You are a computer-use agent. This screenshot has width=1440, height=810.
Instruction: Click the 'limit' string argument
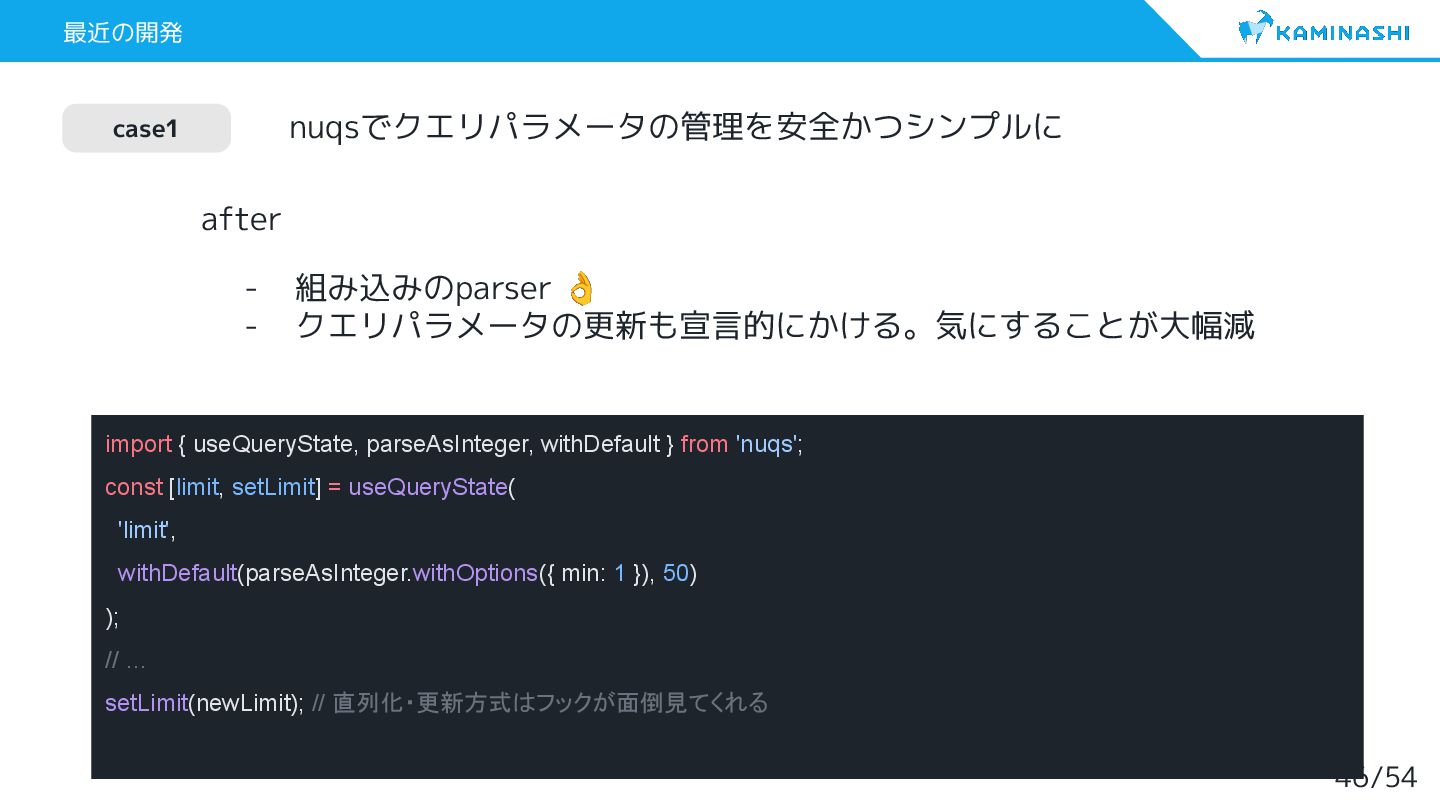(144, 530)
